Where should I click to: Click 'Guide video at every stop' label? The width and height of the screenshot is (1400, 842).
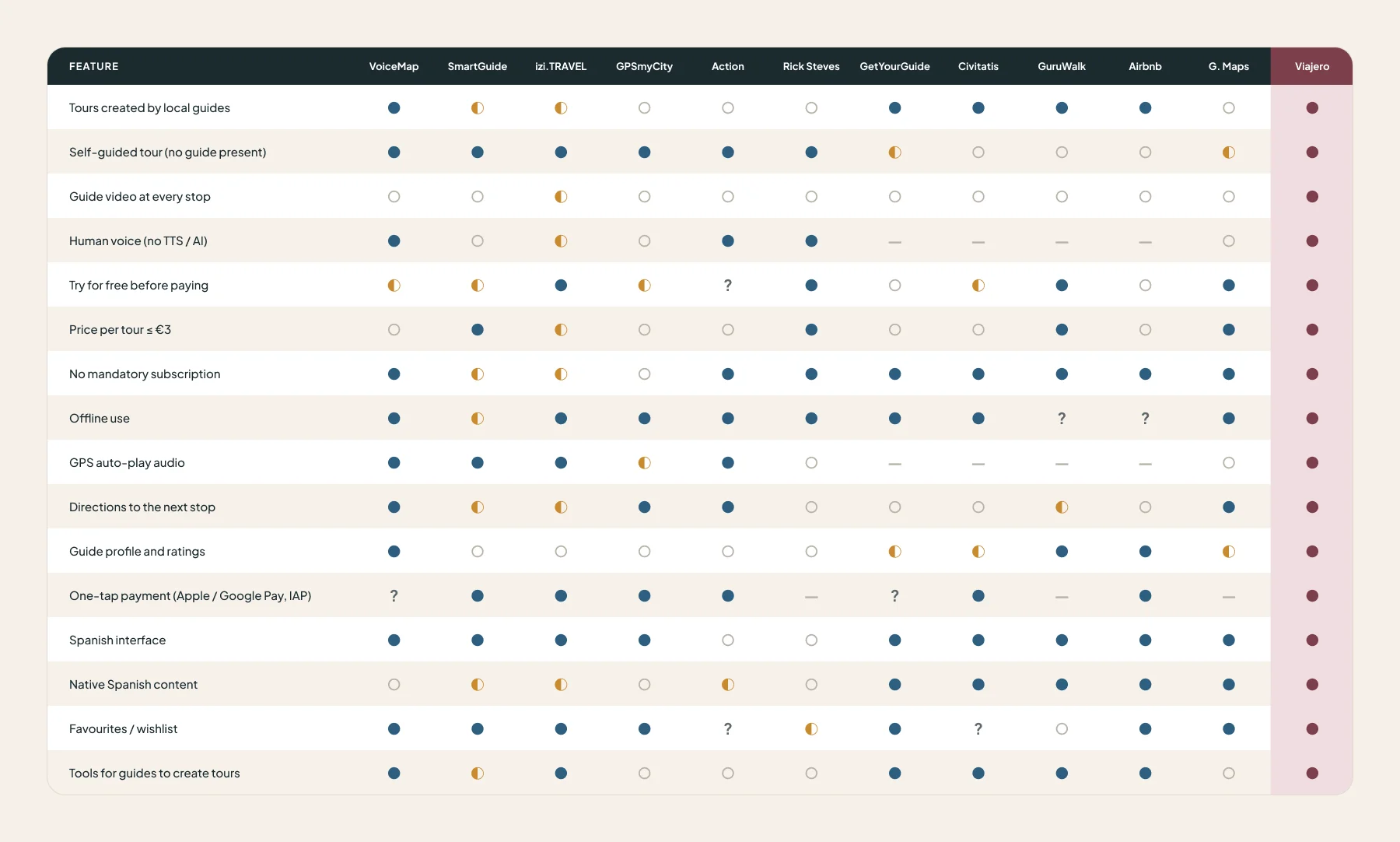[140, 197]
